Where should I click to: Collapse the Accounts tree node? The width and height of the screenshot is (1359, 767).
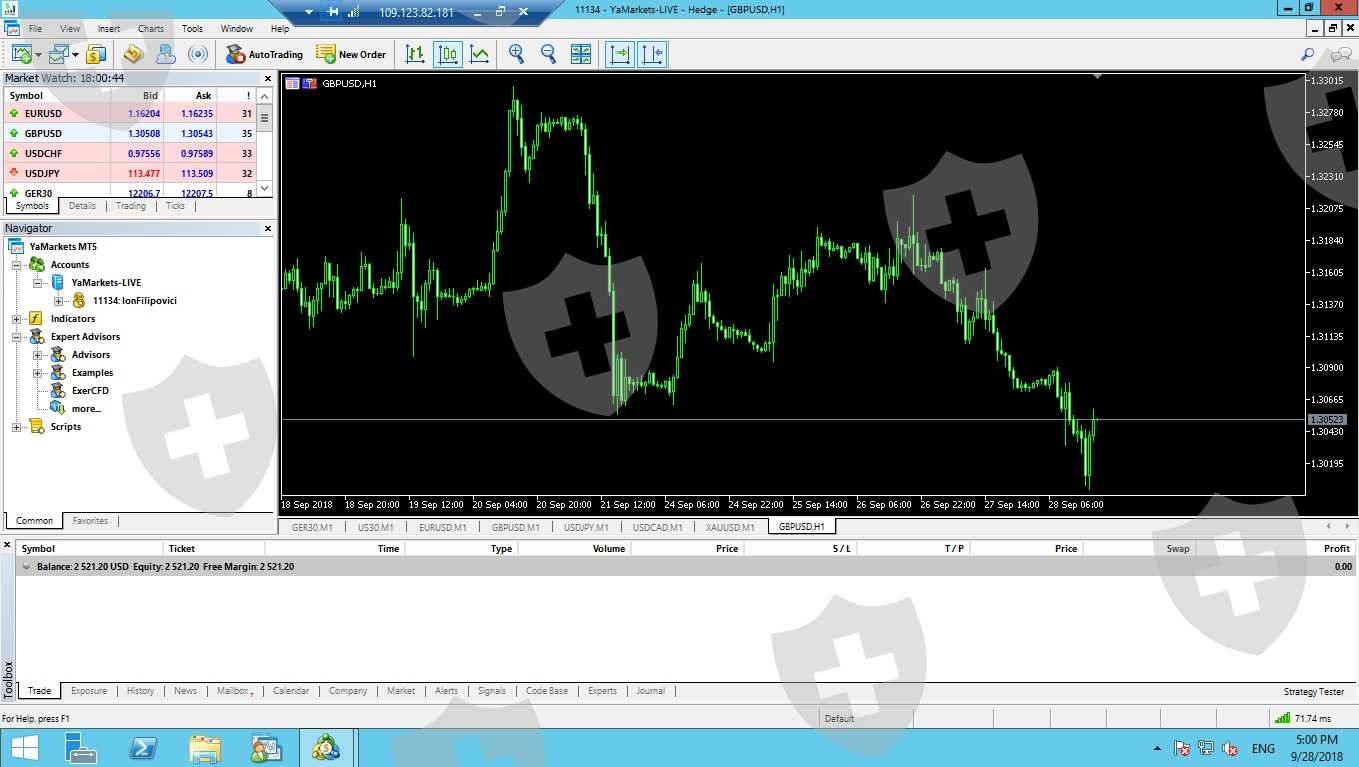17,265
